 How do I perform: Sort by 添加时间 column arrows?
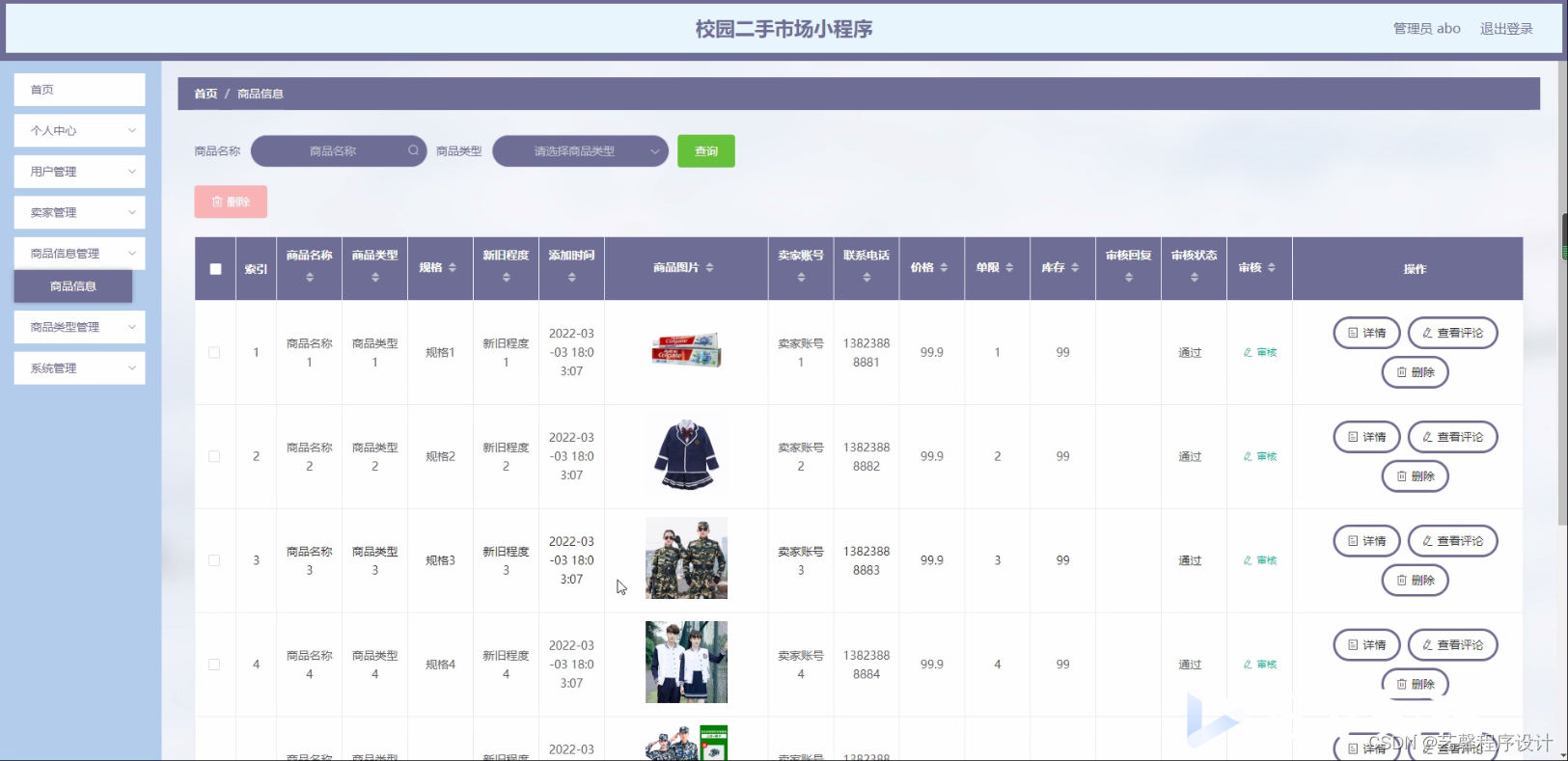point(572,278)
